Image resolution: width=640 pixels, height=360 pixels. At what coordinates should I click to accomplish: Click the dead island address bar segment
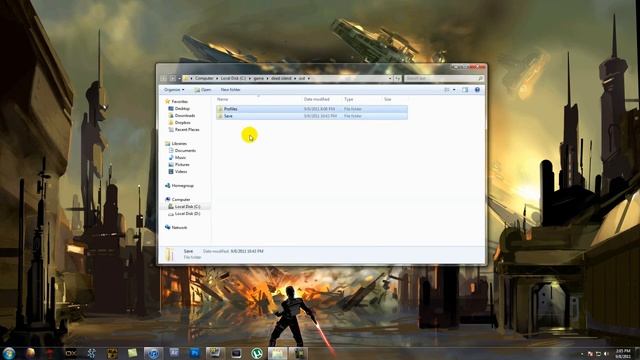tap(282, 78)
